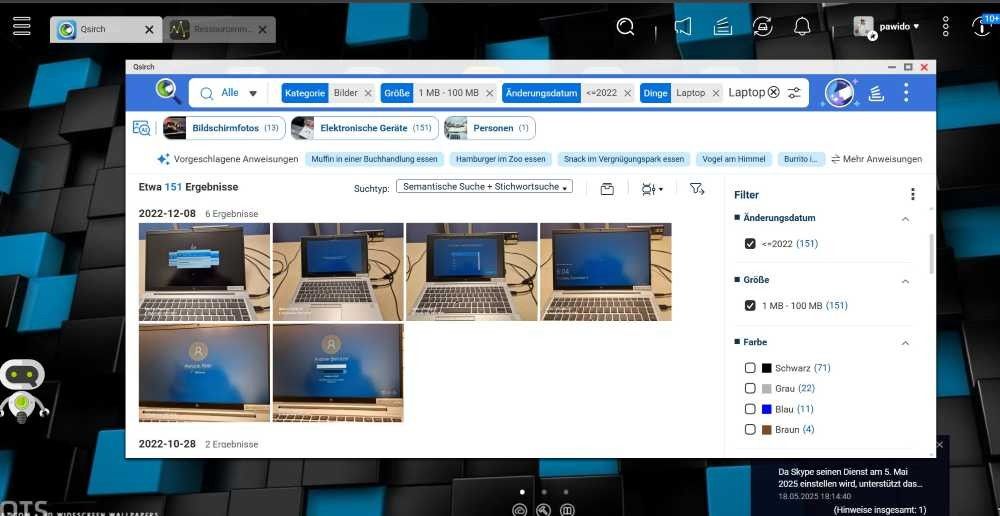Remove the Kategorie Bilder filter chip
The height and width of the screenshot is (516, 1000).
click(368, 93)
